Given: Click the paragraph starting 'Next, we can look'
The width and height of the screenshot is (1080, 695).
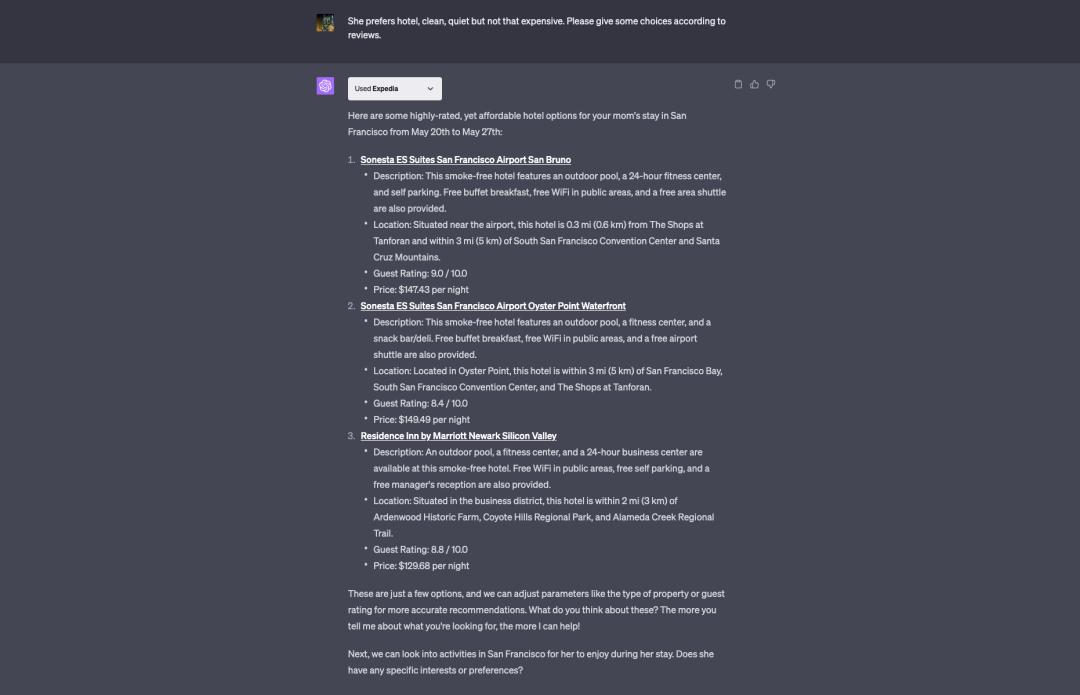Looking at the screenshot, I should point(530,662).
